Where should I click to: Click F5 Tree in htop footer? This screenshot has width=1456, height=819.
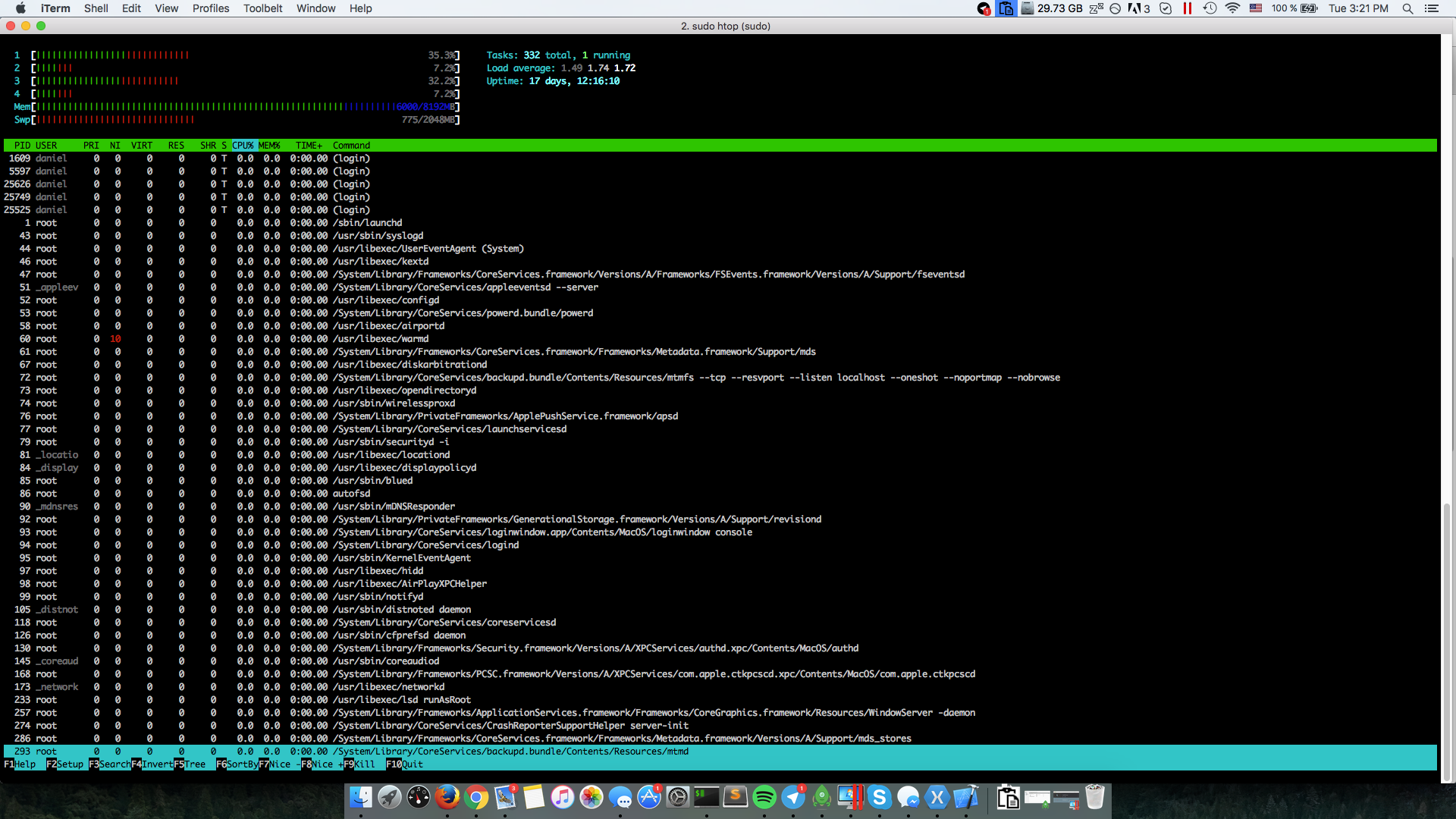pyautogui.click(x=190, y=764)
